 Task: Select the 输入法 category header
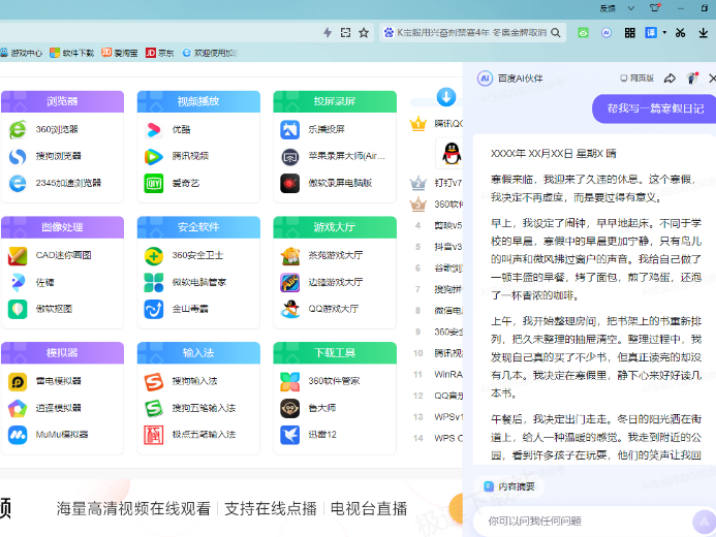click(x=198, y=353)
